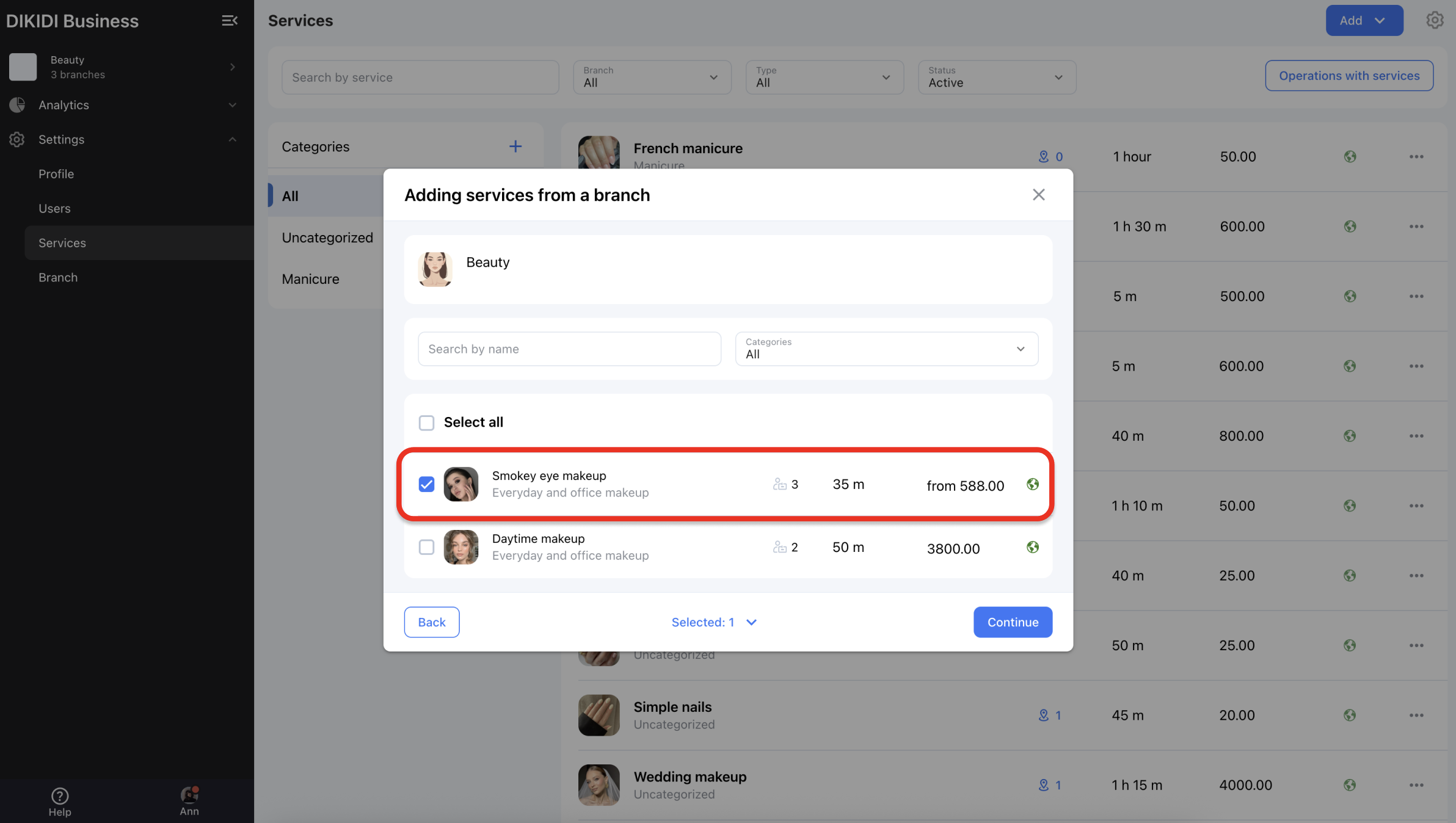The height and width of the screenshot is (823, 1456).
Task: Click globe icon on Smokey eye makeup
Action: pos(1032,484)
